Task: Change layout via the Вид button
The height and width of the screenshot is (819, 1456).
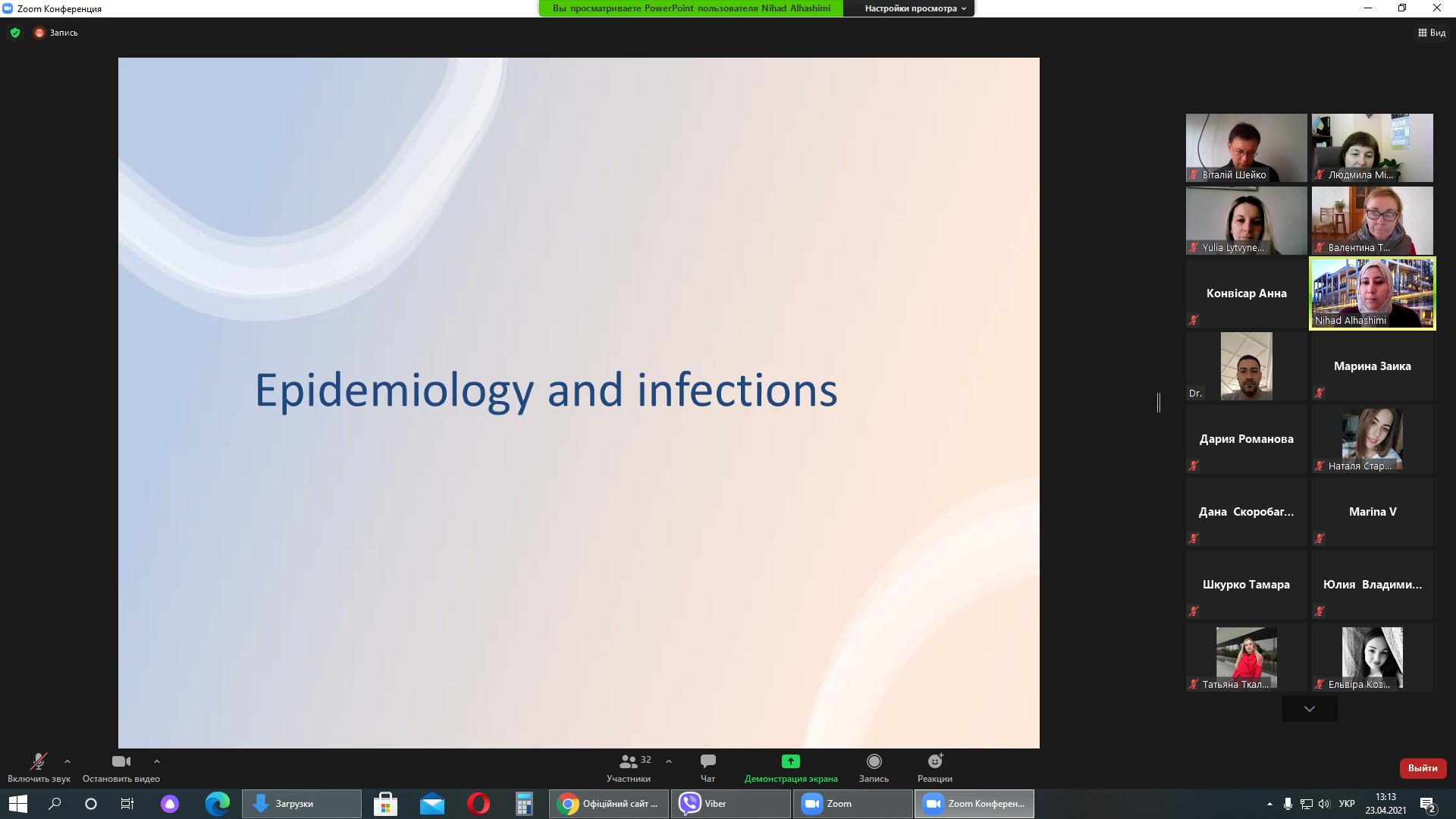Action: (1431, 33)
